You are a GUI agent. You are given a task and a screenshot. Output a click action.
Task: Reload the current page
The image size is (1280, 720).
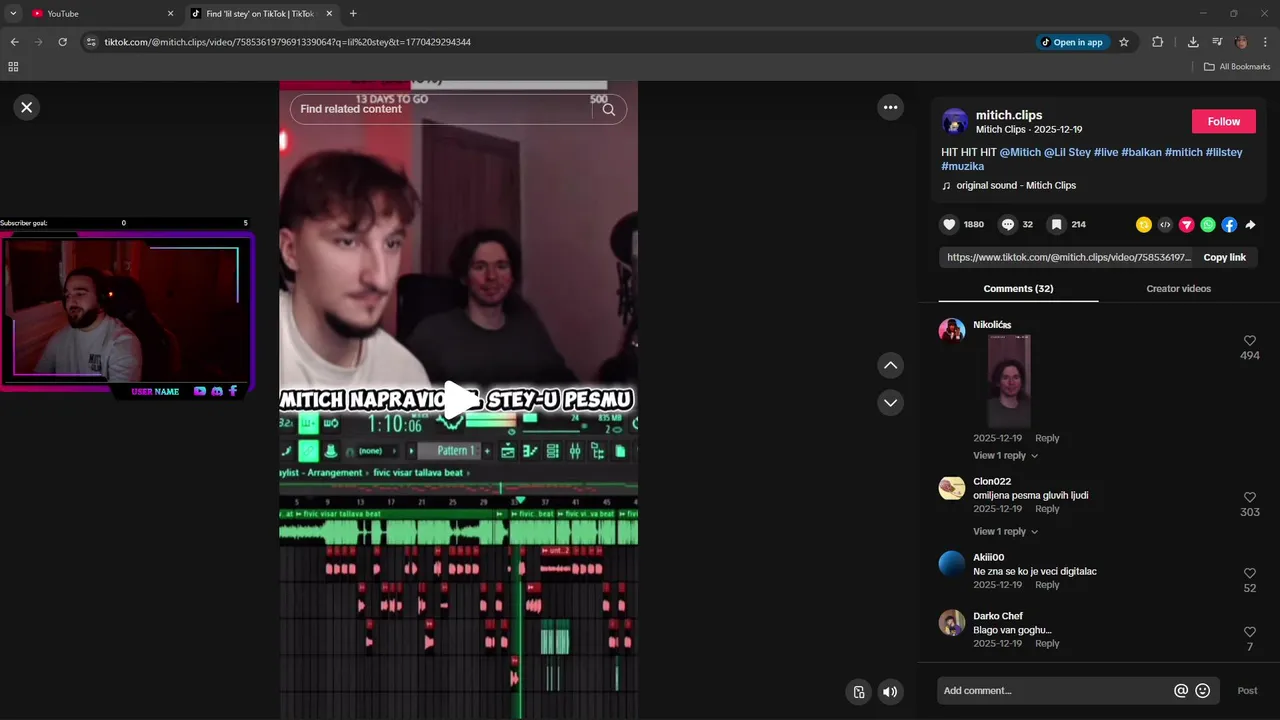[62, 42]
